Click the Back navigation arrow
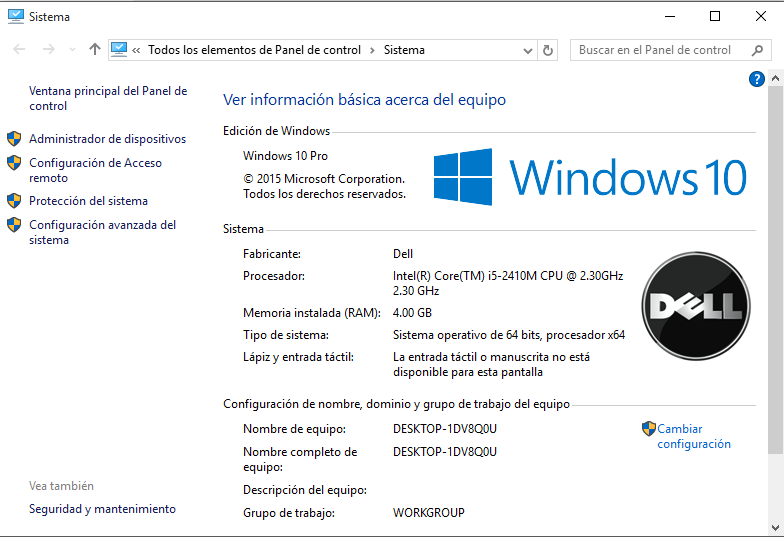 click(19, 50)
